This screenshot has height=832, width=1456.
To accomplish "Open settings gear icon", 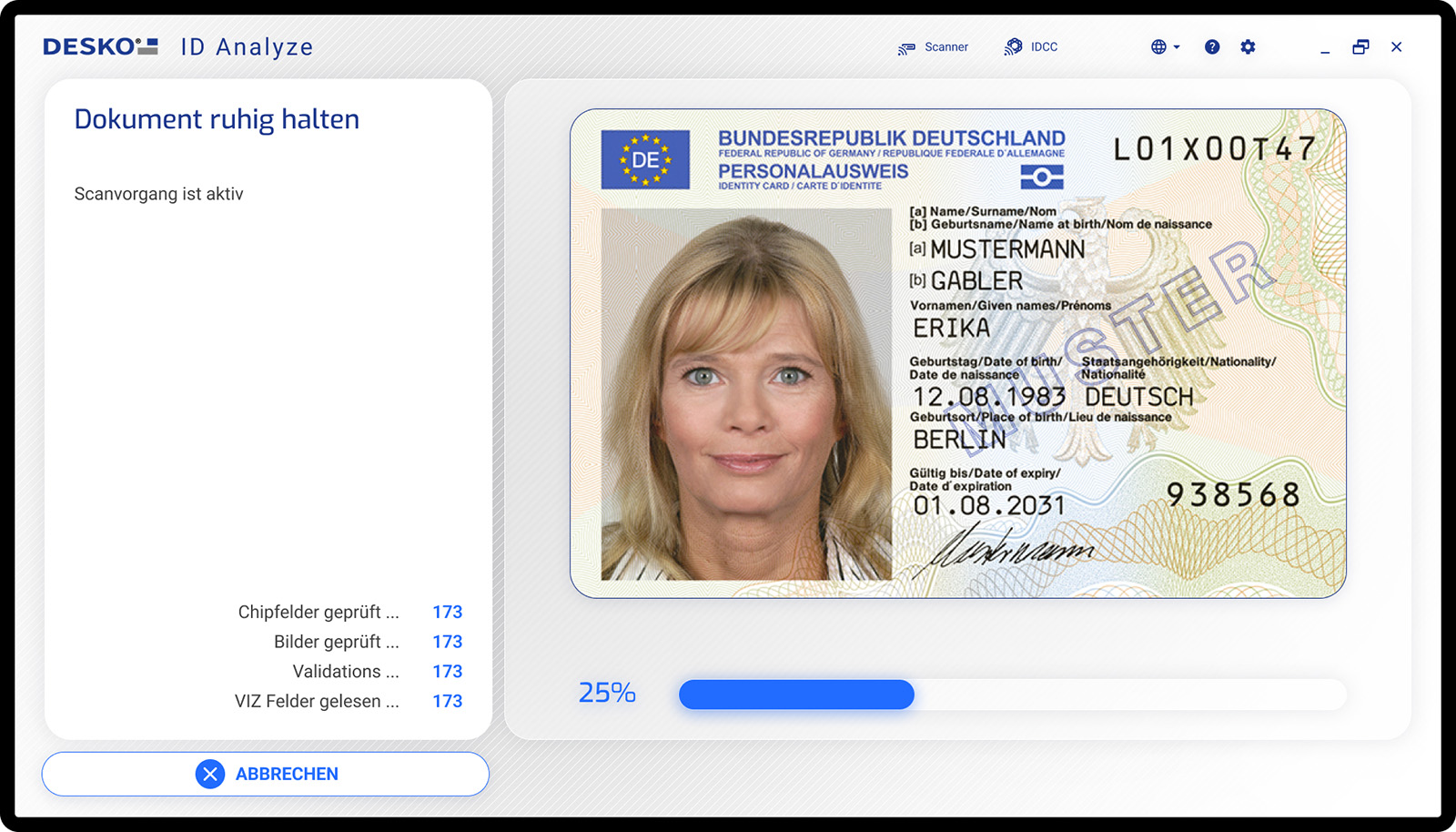I will pos(1248,47).
